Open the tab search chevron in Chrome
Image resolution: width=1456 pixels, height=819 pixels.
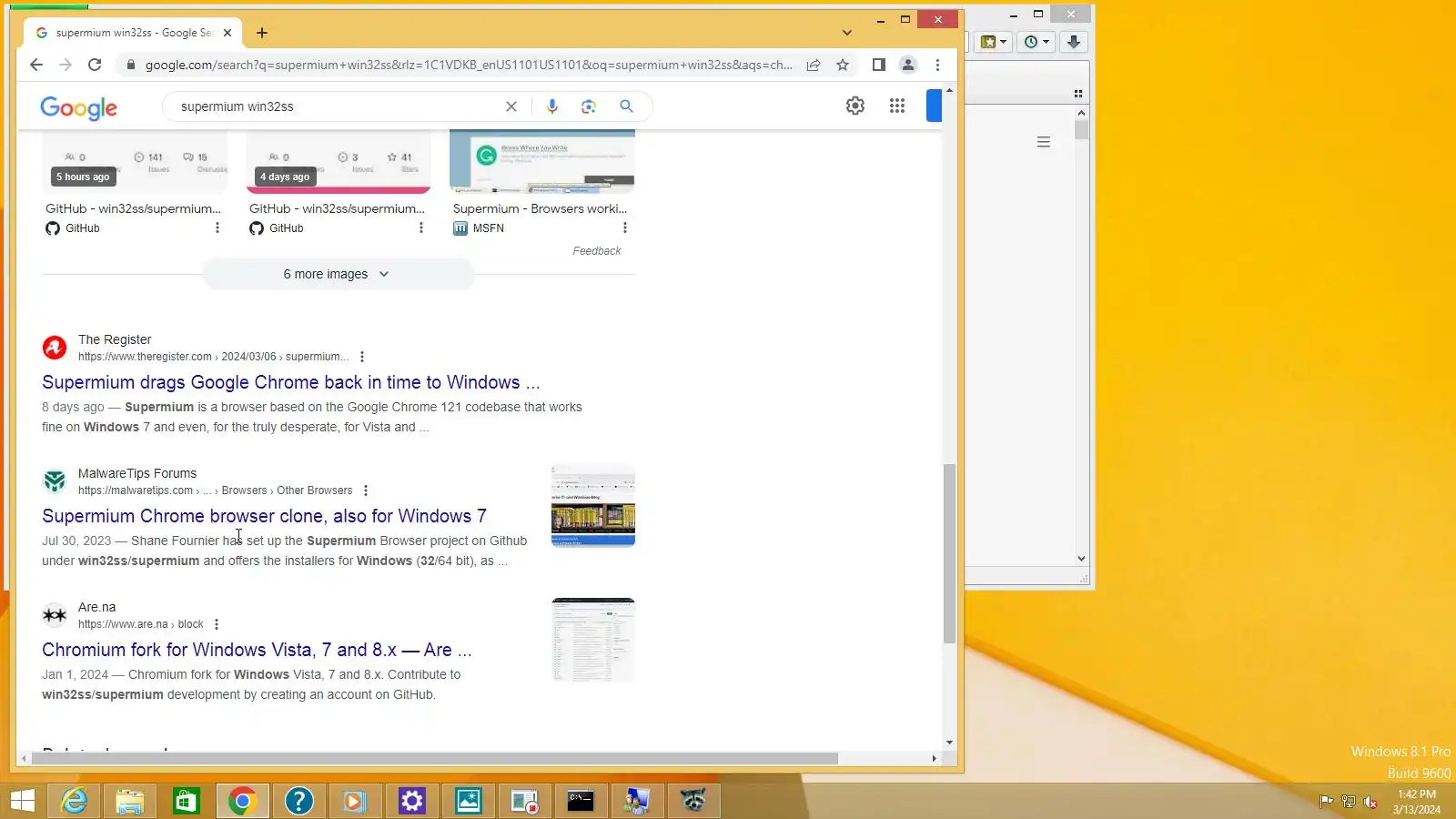(x=847, y=33)
